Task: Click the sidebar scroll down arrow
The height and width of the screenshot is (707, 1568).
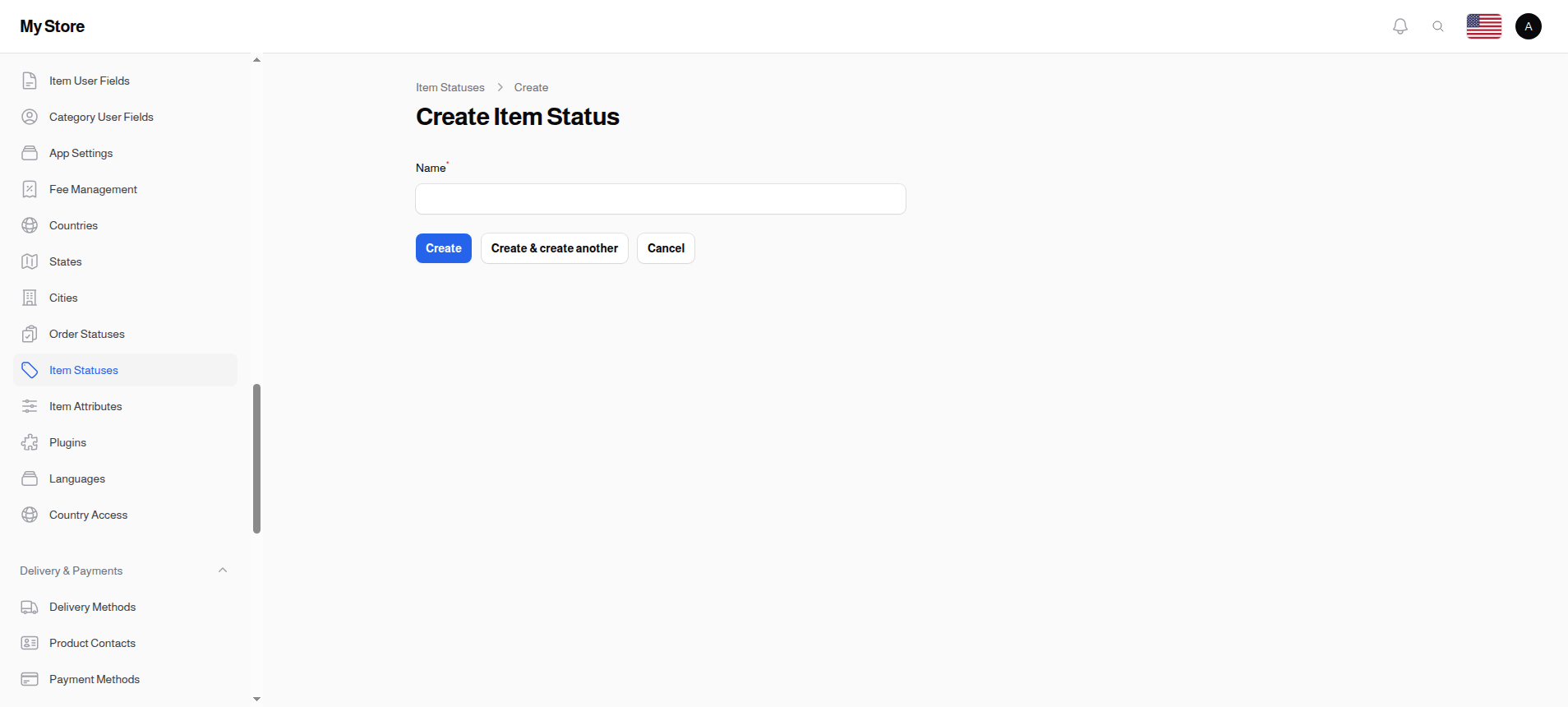Action: click(x=256, y=700)
